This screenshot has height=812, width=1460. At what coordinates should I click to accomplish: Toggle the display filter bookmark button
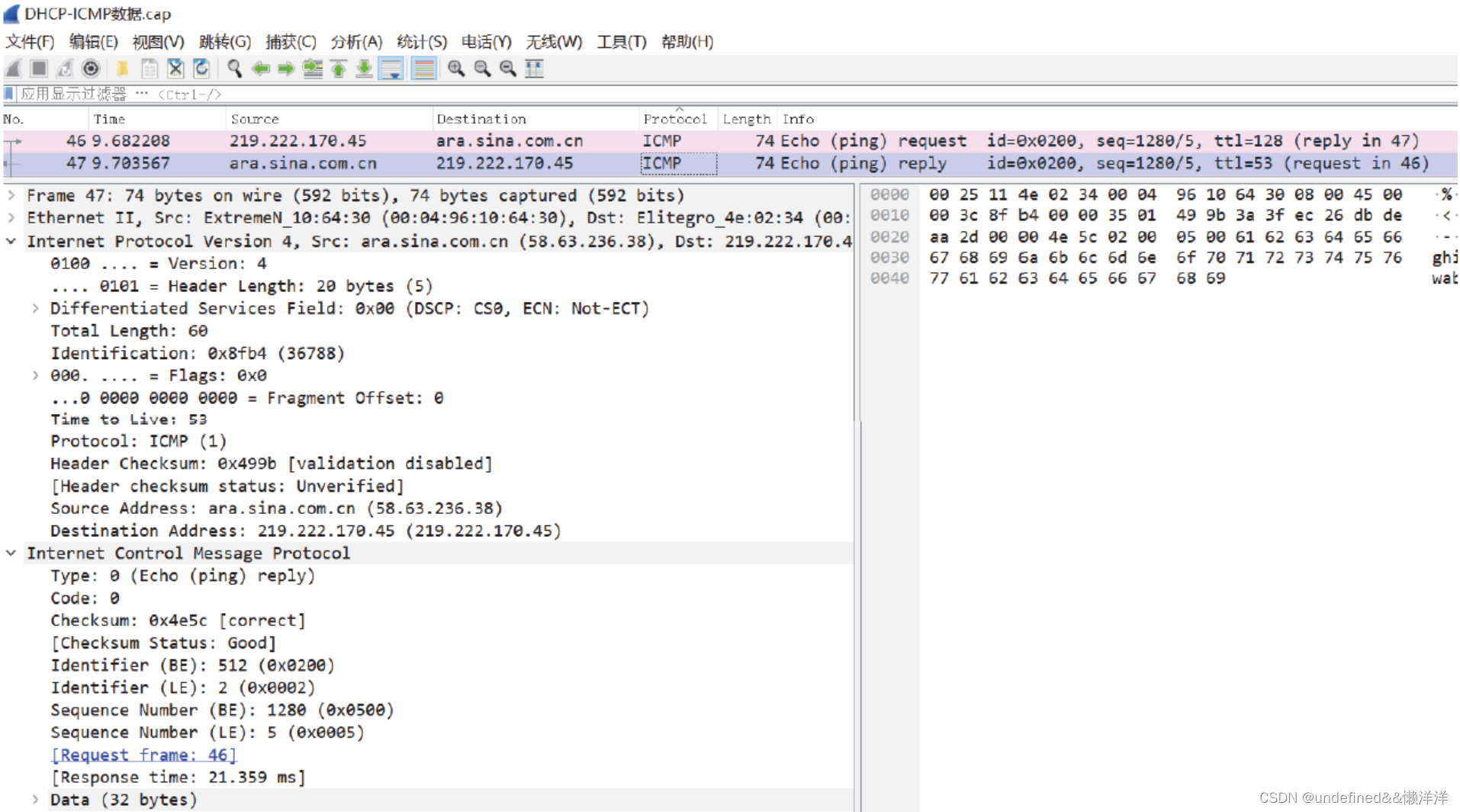pos(8,93)
